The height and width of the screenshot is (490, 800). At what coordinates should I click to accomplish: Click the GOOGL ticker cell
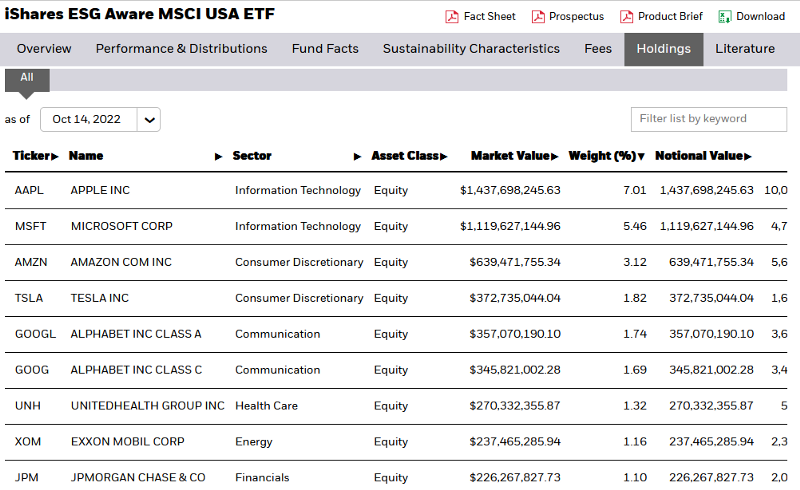coord(35,334)
